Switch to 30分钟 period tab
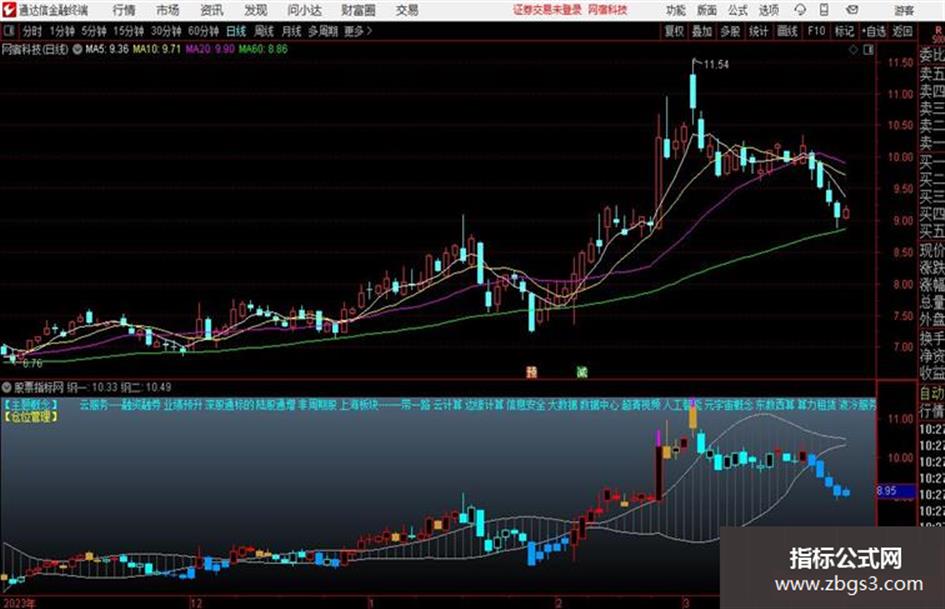 point(166,31)
